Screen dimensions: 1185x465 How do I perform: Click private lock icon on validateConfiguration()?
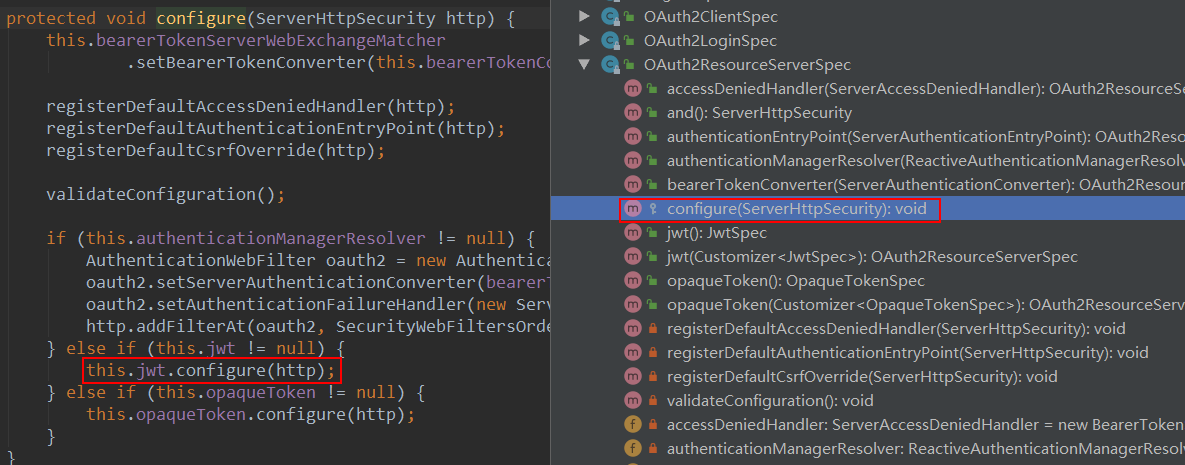(653, 401)
